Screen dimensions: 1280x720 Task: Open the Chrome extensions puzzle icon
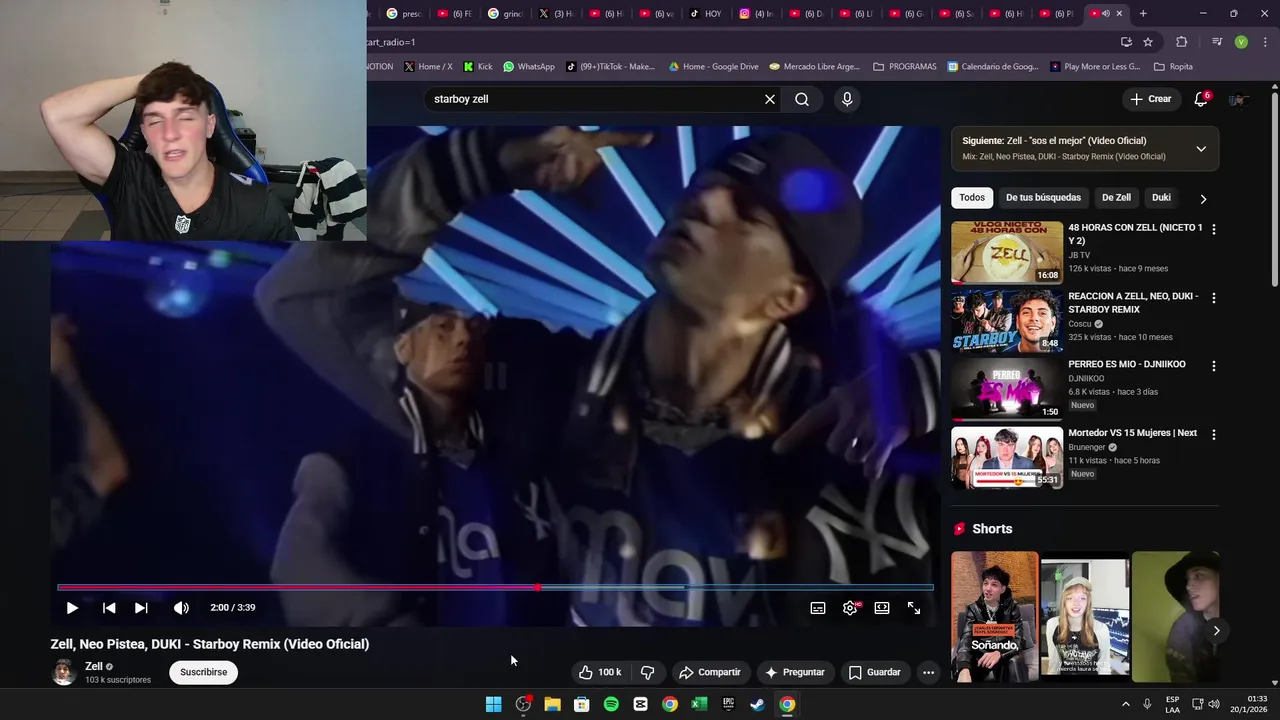pyautogui.click(x=1182, y=42)
